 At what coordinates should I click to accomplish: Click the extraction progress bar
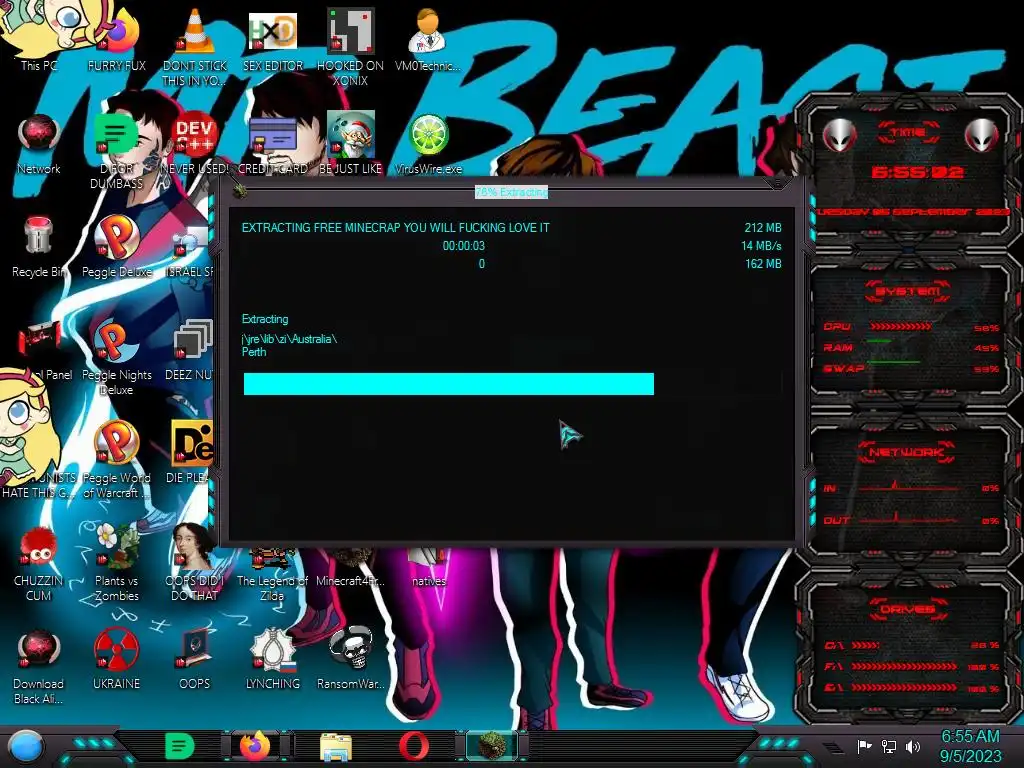(513, 384)
